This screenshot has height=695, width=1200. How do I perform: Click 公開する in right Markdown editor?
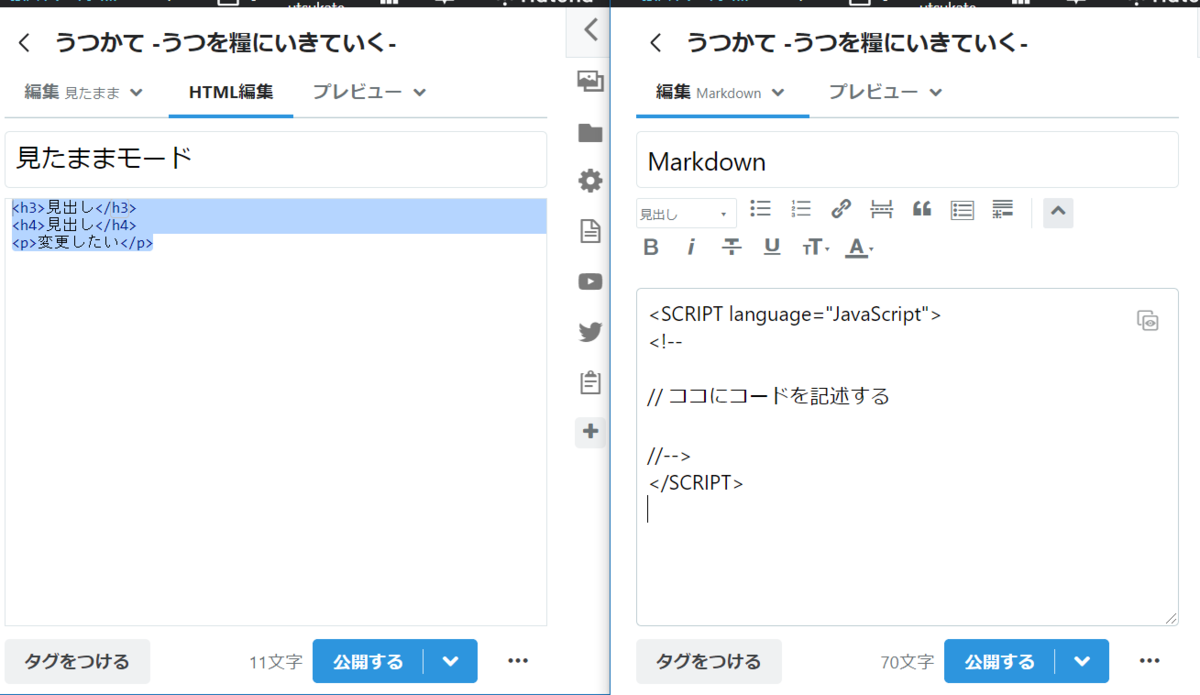coord(999,662)
